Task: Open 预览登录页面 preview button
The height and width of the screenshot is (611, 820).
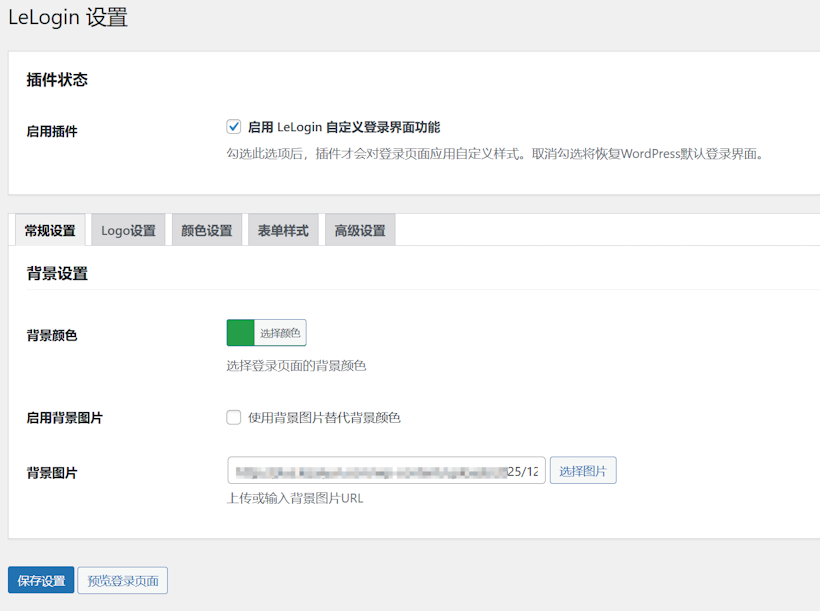Action: pos(123,581)
